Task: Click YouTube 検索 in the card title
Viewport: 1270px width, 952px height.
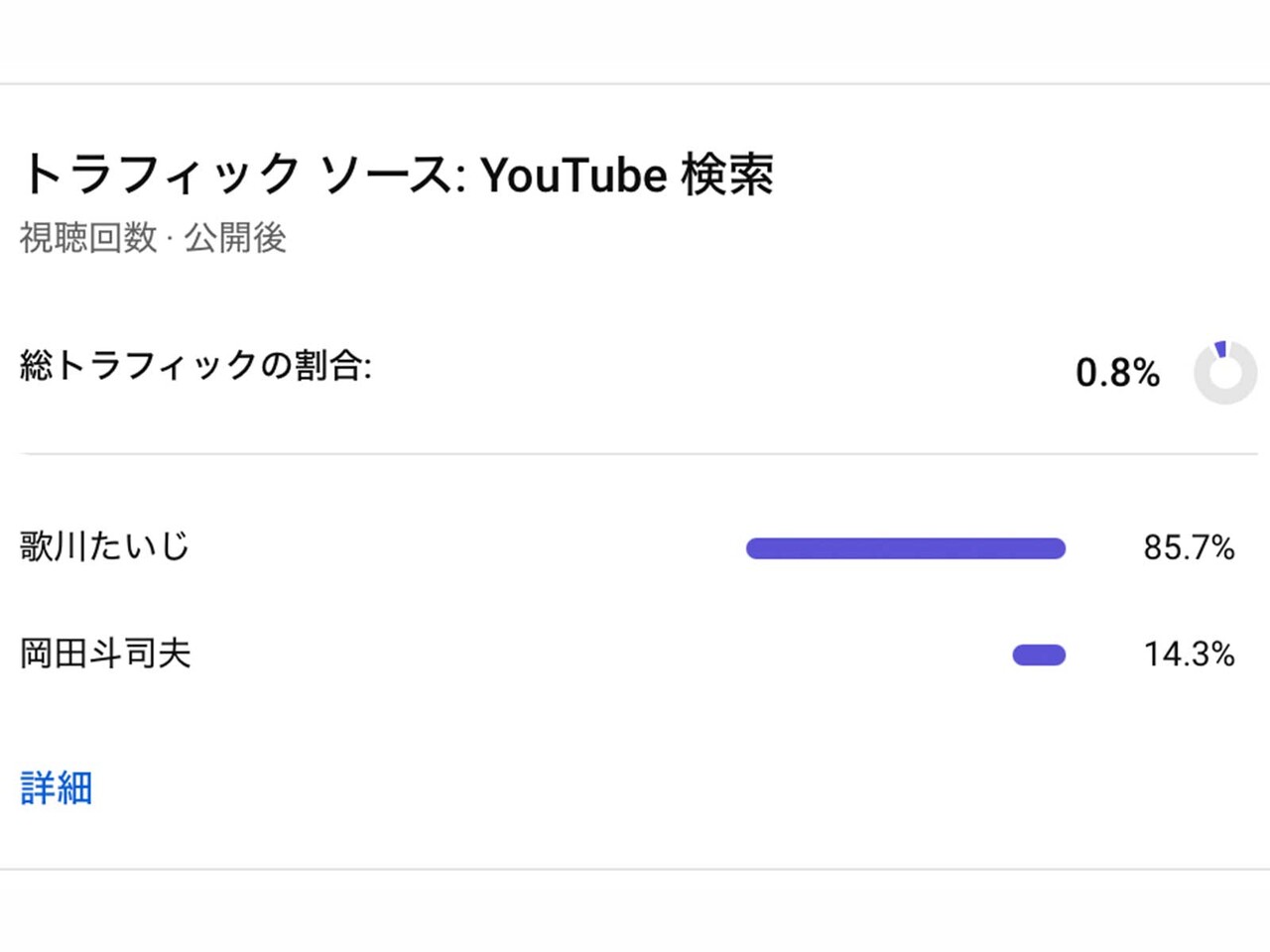Action: 627,176
